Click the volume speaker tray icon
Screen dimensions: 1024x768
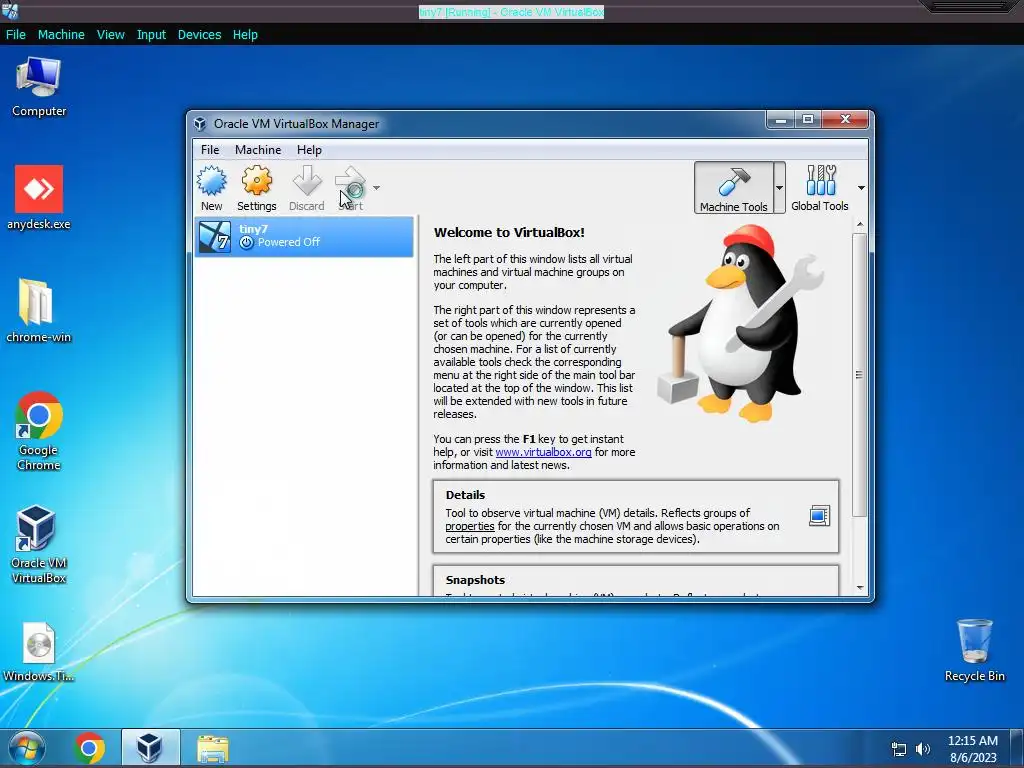[x=923, y=749]
